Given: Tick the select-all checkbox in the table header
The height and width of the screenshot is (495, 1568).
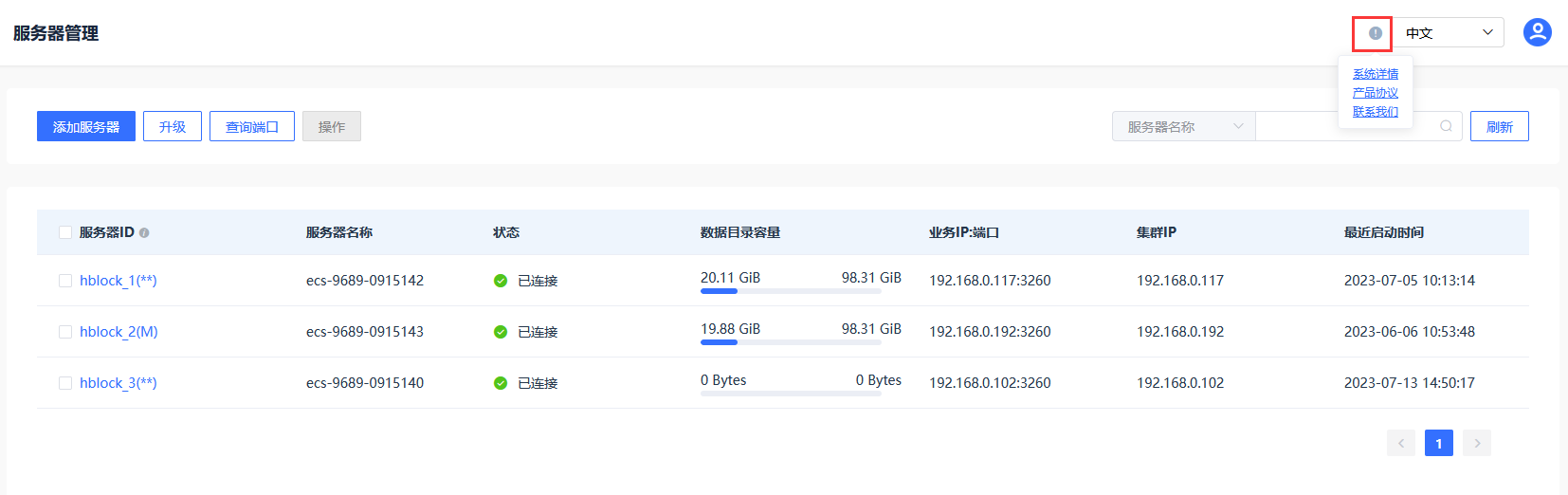Looking at the screenshot, I should click(65, 232).
